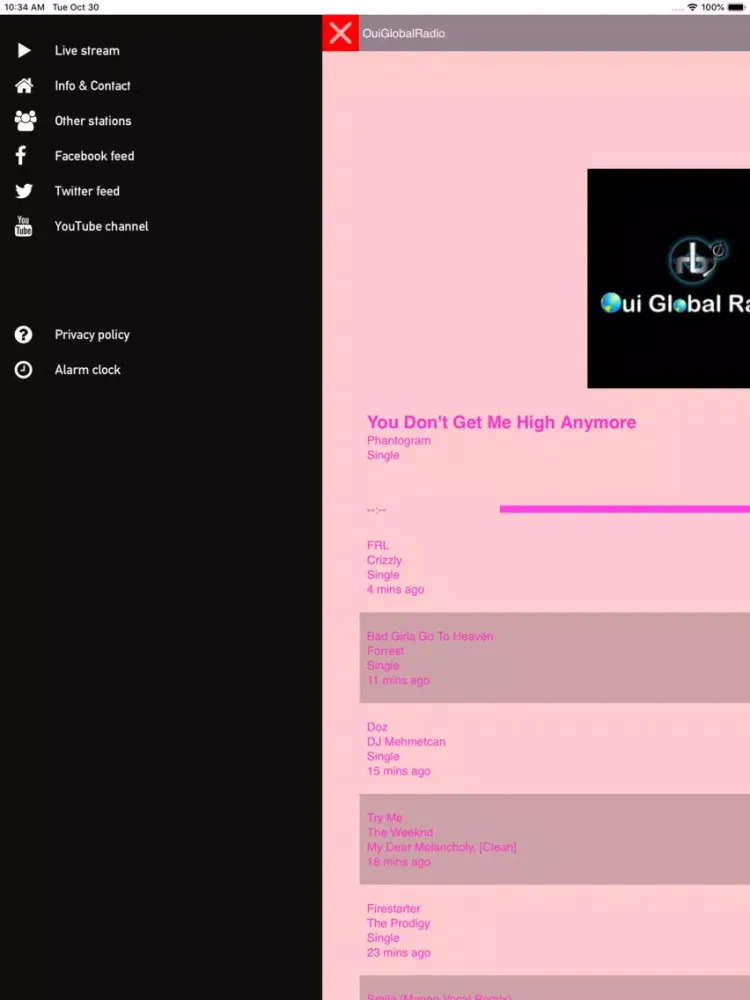This screenshot has height=1000, width=750.
Task: Select the Try Me track row
Action: pyautogui.click(x=555, y=839)
